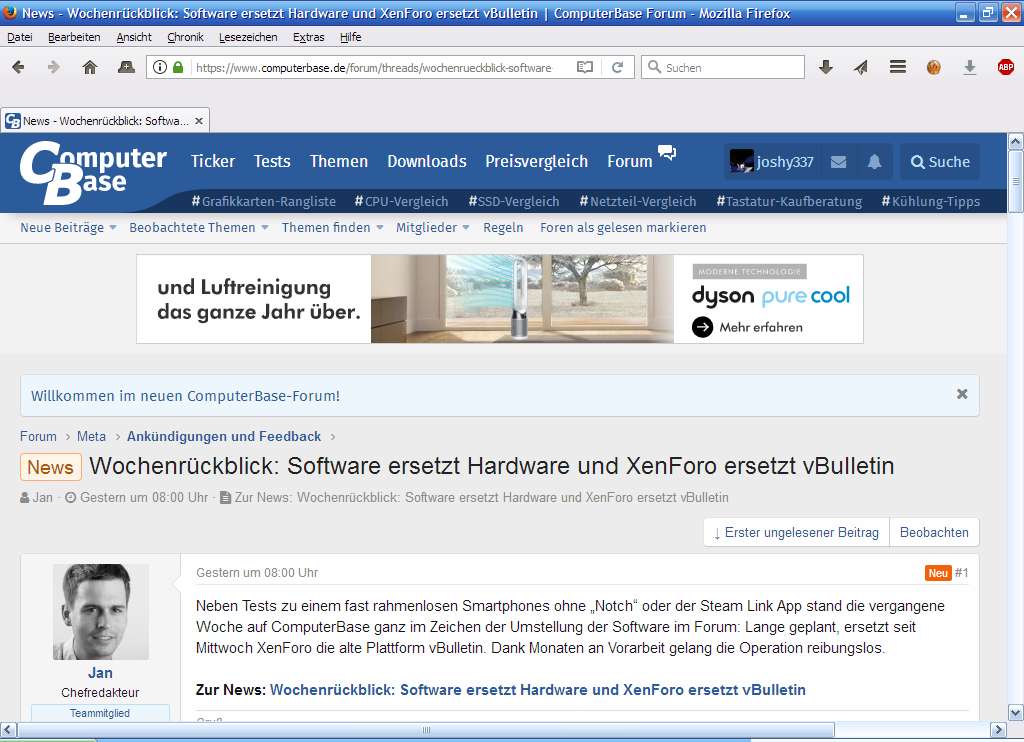
Task: Expand the Neue Beiträge dropdown
Action: pyautogui.click(x=113, y=227)
